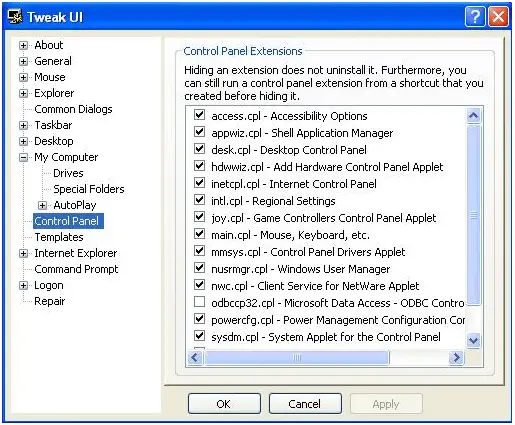Viewport: 515px width, 425px height.
Task: Expand the About tree node
Action: pyautogui.click(x=23, y=45)
